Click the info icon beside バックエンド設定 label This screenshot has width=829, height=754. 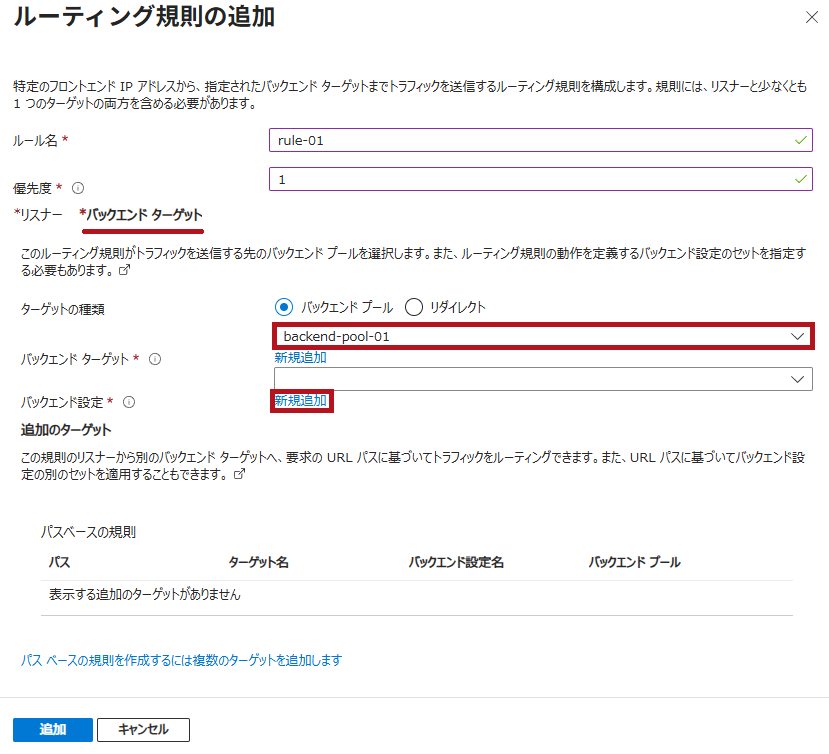click(x=129, y=402)
